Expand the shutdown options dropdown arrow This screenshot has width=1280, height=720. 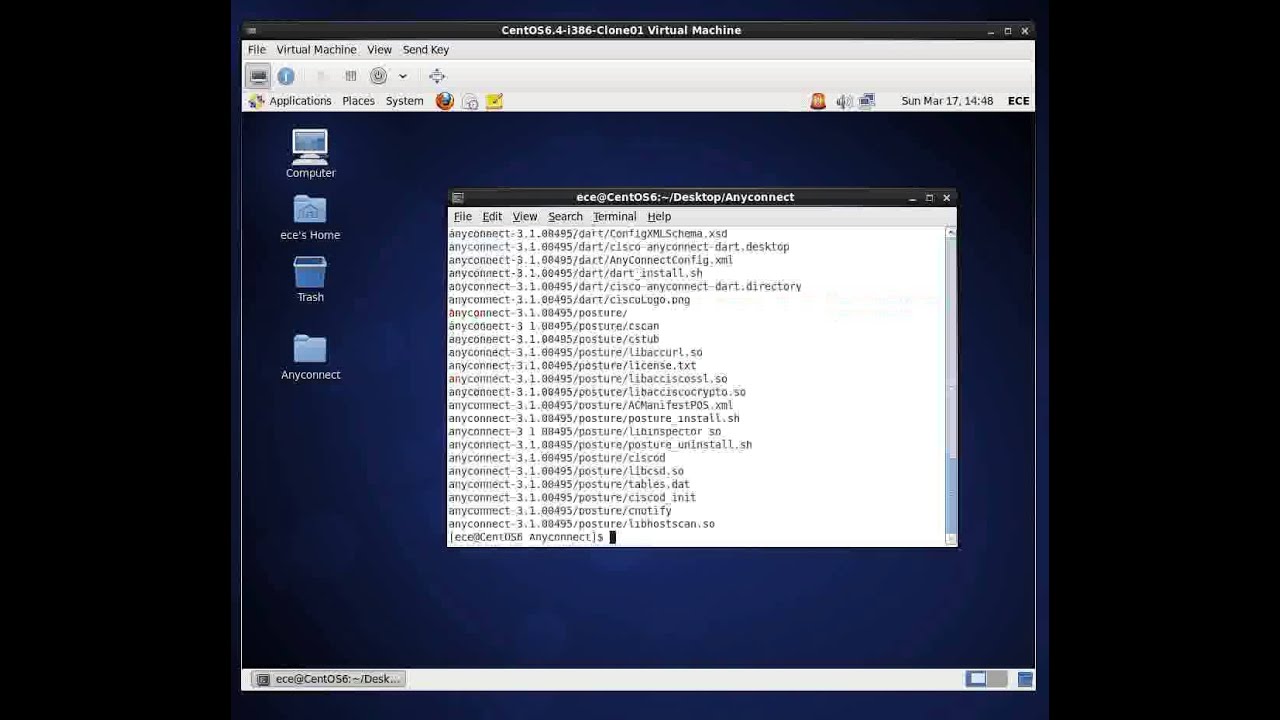click(403, 76)
